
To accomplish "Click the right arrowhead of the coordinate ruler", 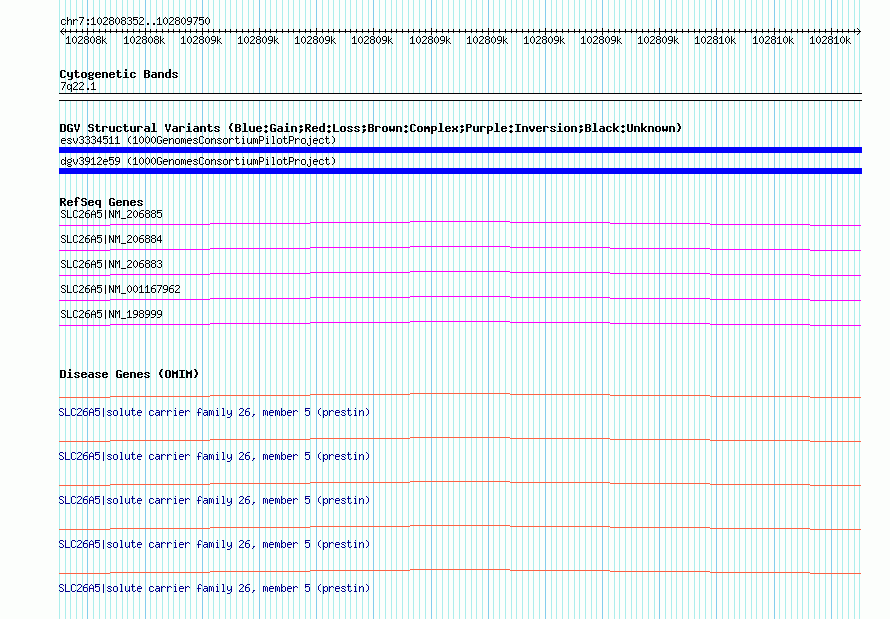I will coord(859,32).
